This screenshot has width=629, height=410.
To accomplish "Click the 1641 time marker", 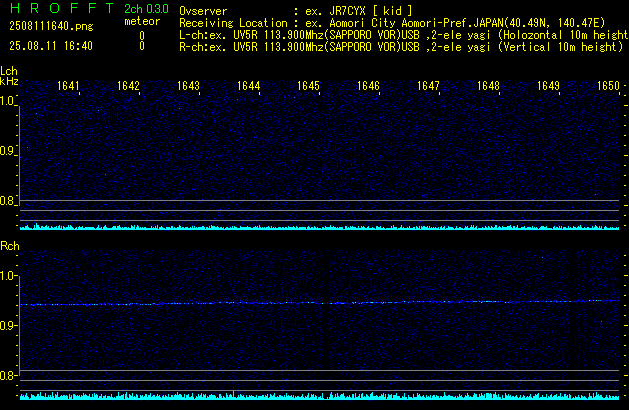I will point(68,86).
